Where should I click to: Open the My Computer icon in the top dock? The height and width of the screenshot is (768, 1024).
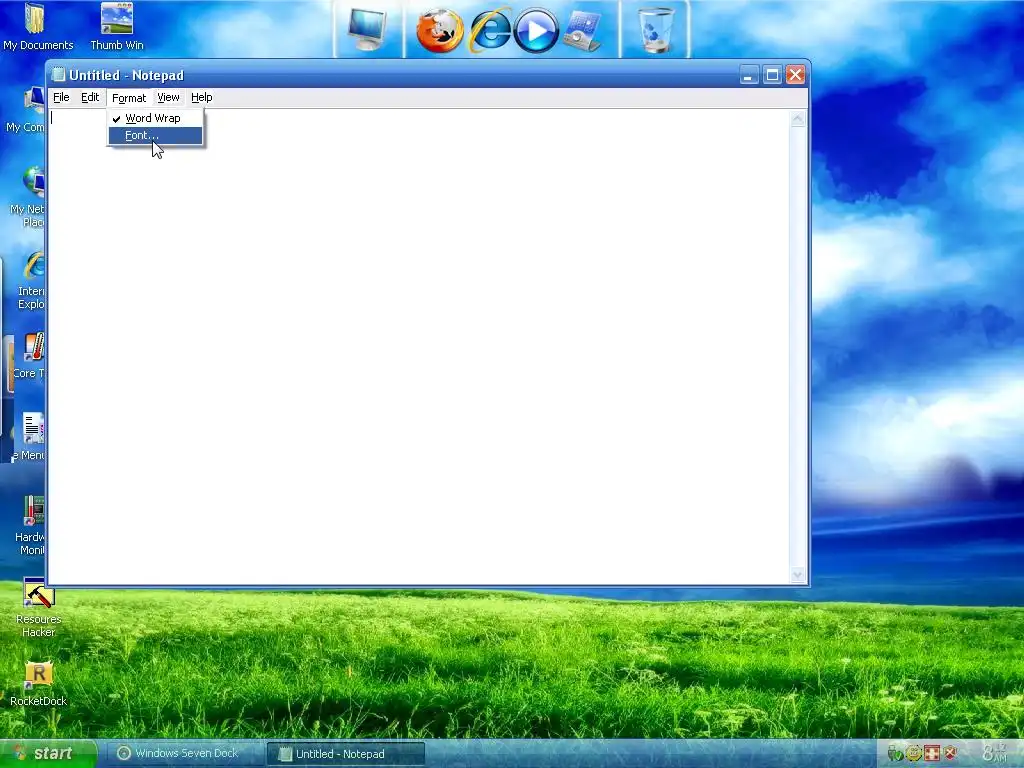pyautogui.click(x=367, y=29)
